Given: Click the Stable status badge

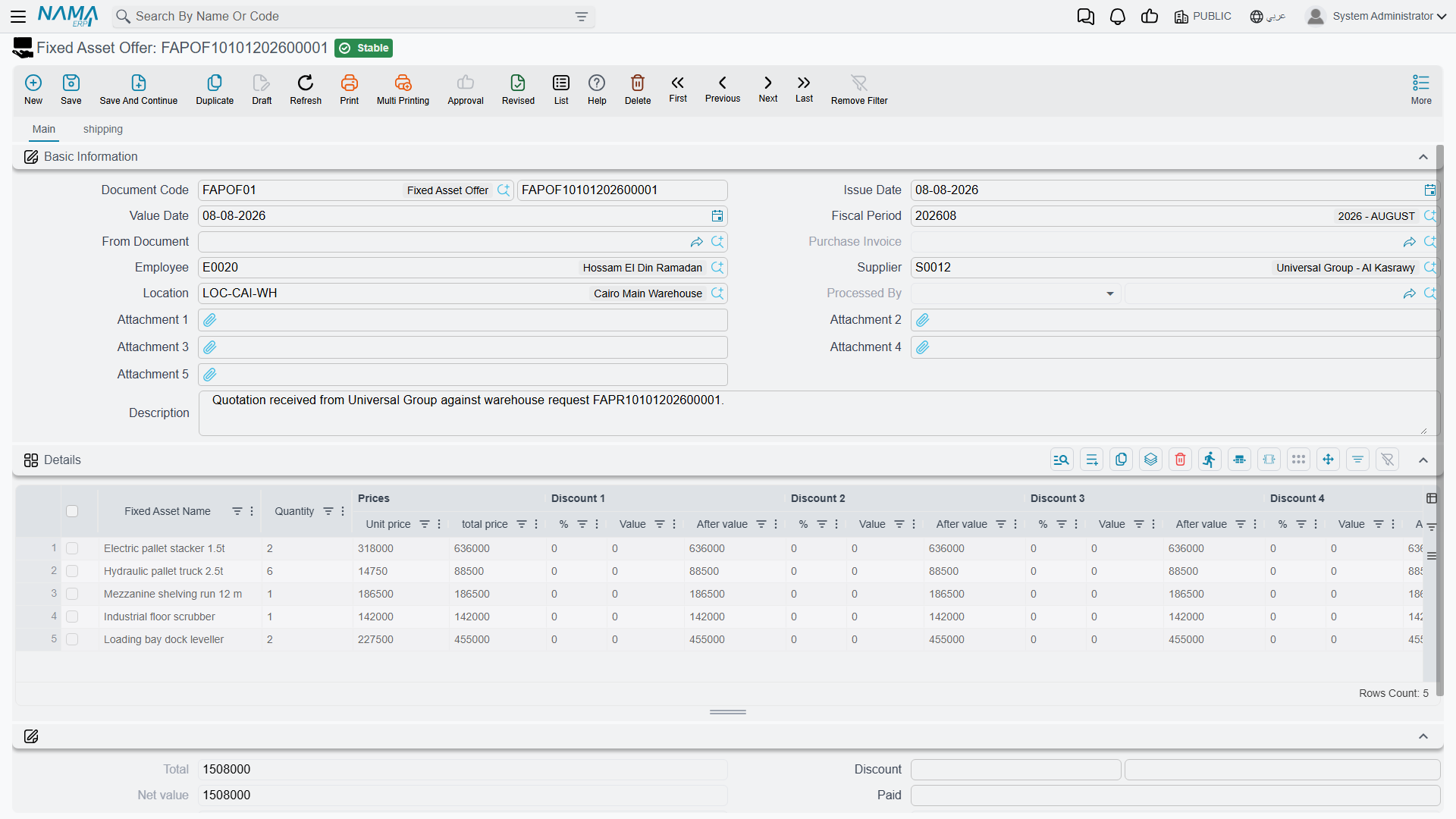Looking at the screenshot, I should click(364, 48).
